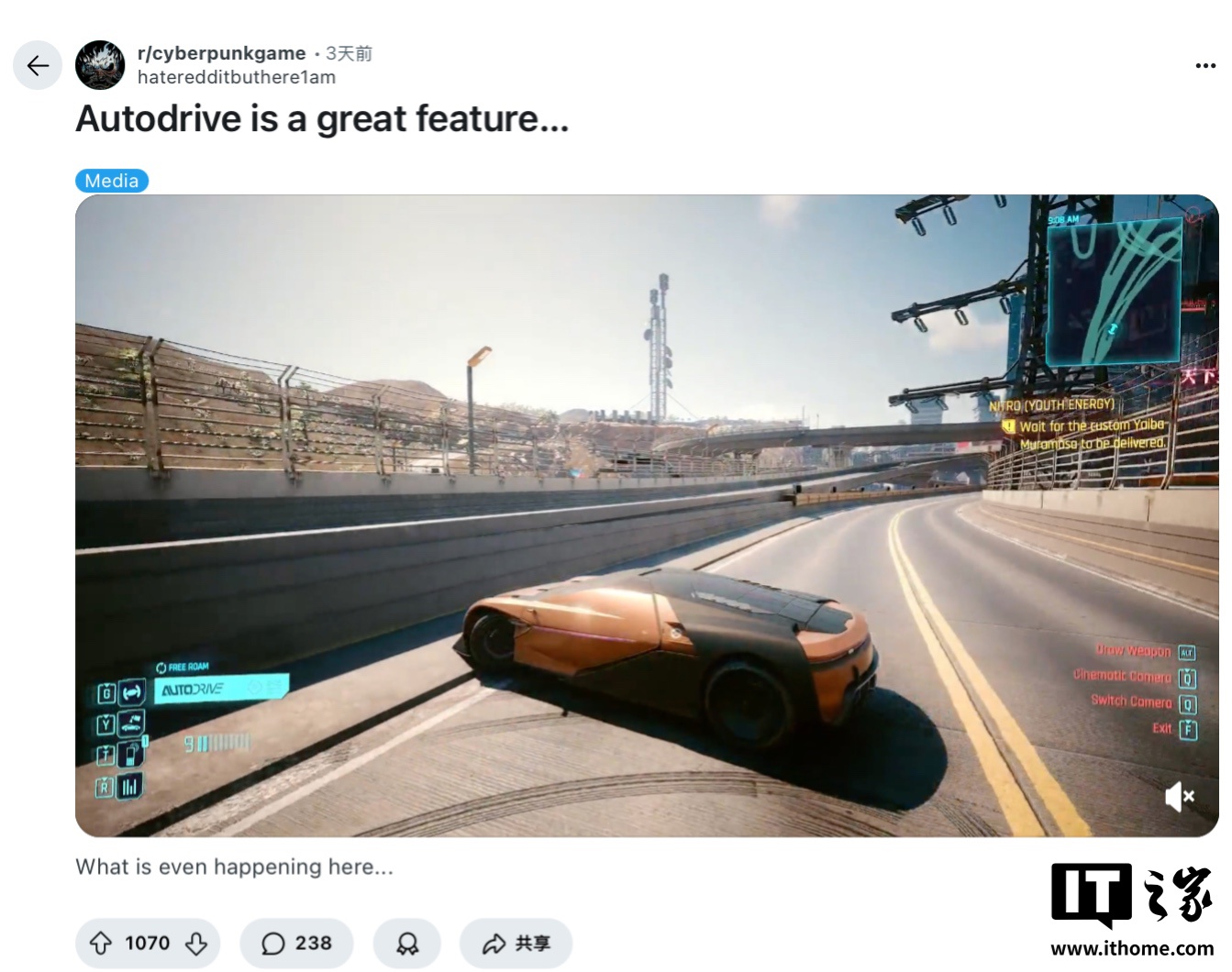
Task: Open the 238 comments
Action: (x=296, y=943)
